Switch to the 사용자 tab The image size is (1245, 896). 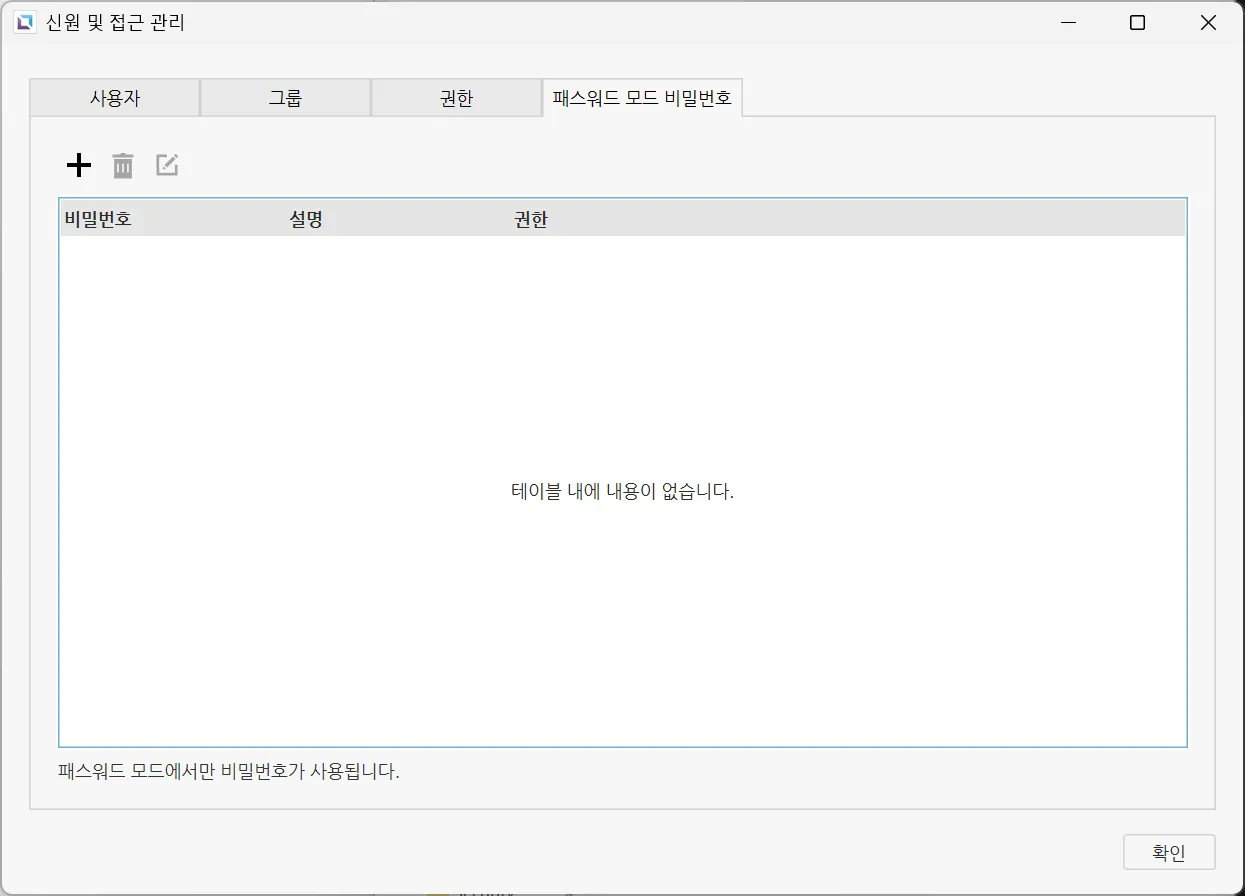(x=115, y=98)
